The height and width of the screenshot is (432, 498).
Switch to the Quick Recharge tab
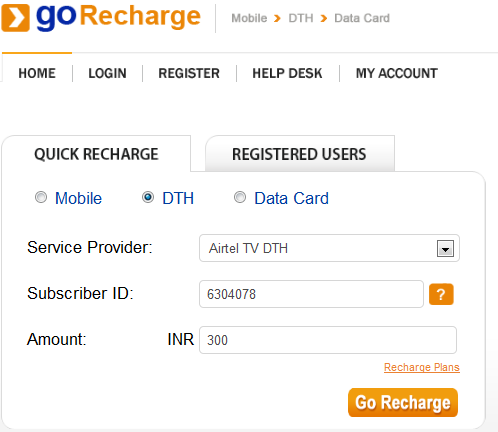(96, 154)
